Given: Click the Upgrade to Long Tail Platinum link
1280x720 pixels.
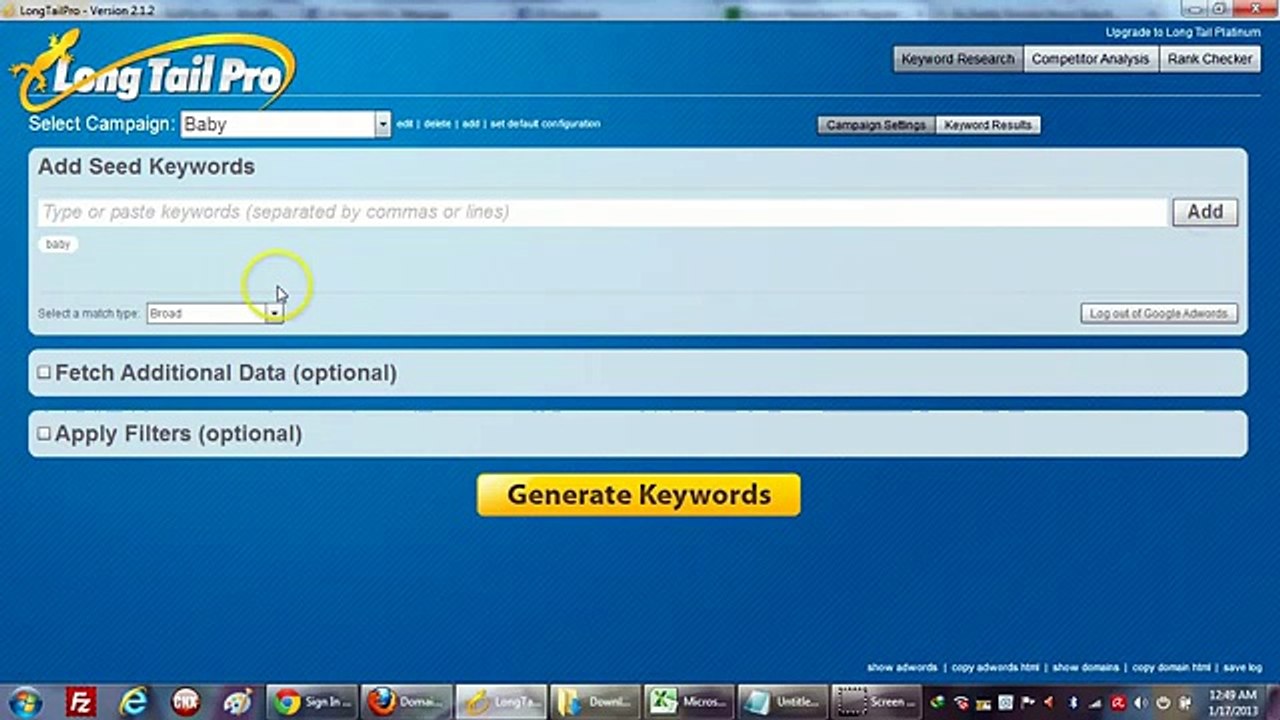Looking at the screenshot, I should tap(1183, 33).
